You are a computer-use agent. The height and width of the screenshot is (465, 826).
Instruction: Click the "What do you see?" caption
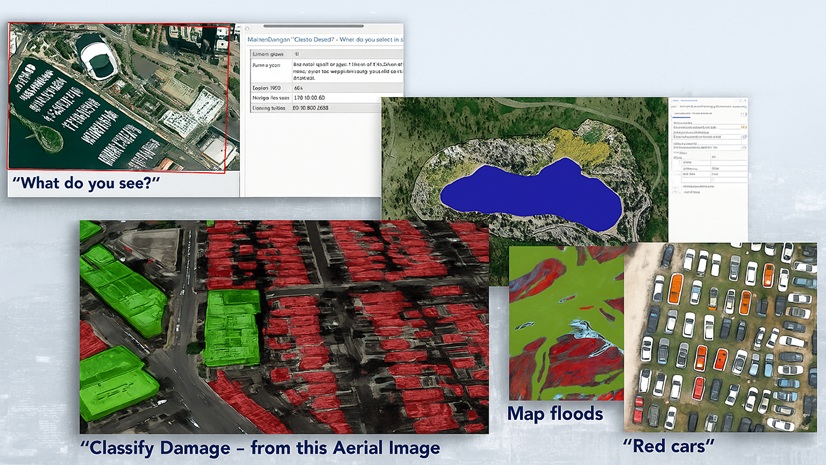(85, 183)
